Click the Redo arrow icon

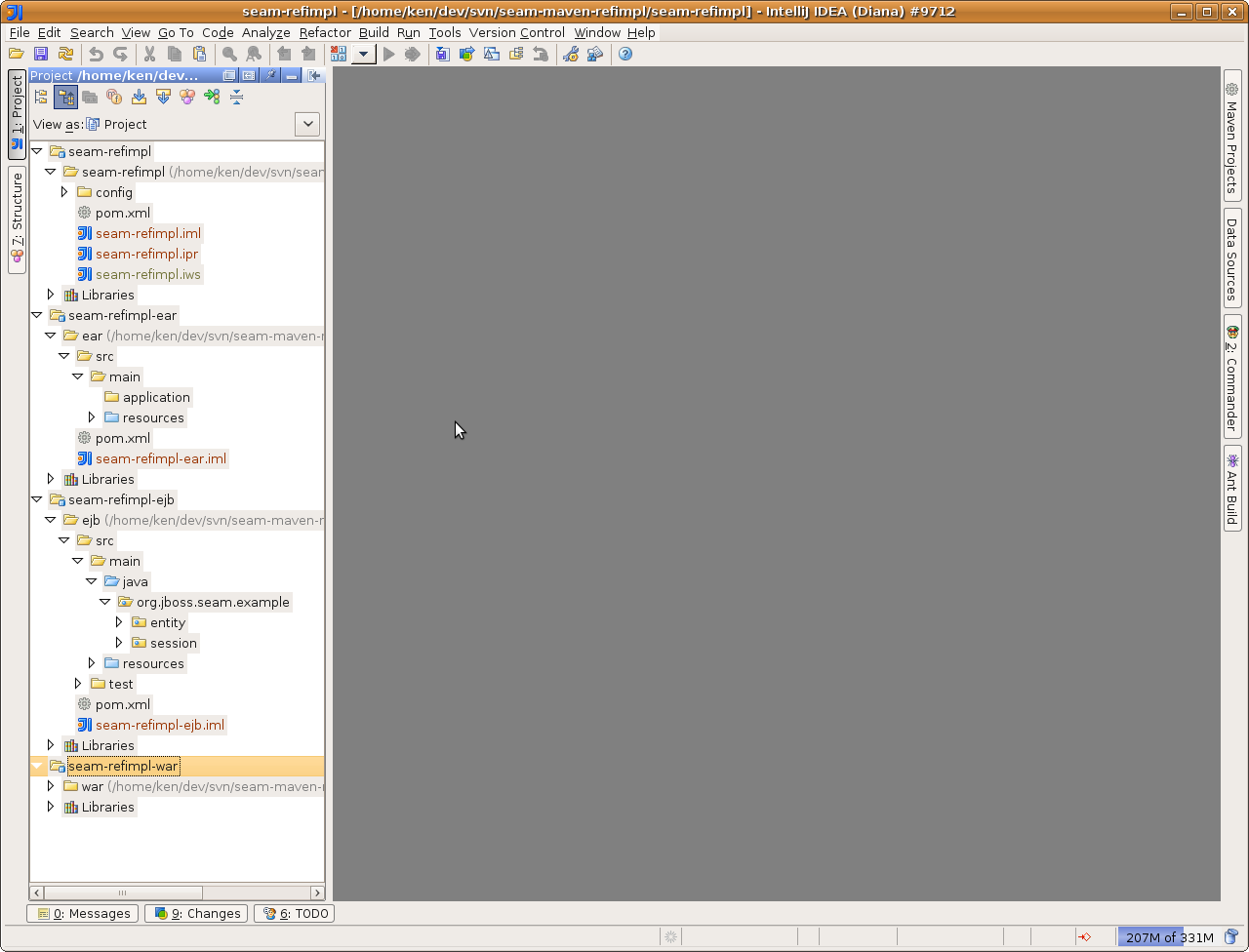(x=120, y=55)
